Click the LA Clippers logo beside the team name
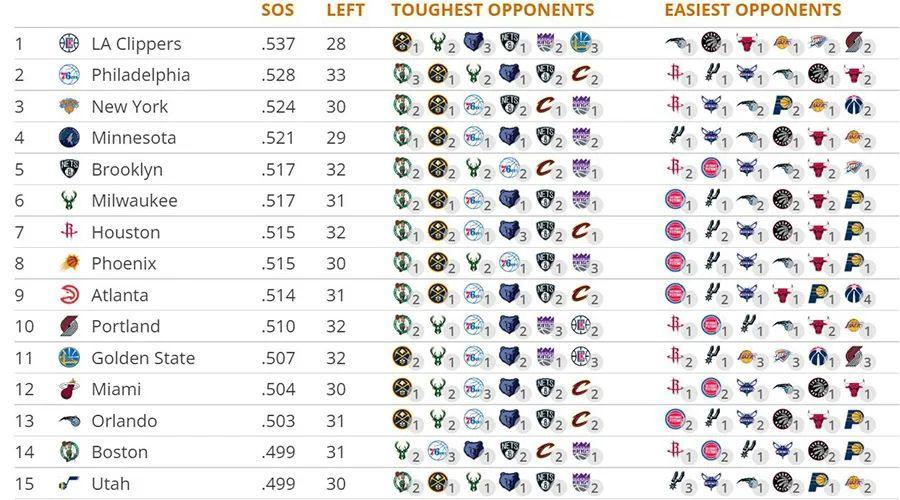This screenshot has height=500, width=900. (69, 43)
